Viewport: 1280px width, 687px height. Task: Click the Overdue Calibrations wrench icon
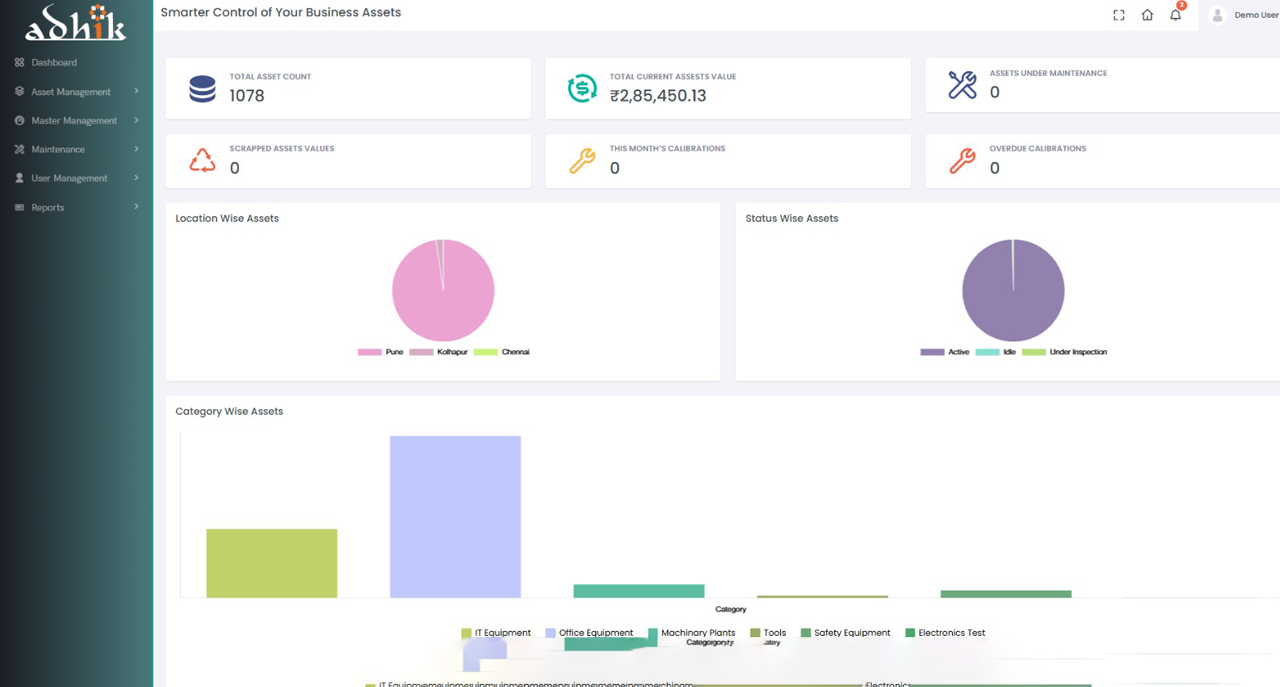(x=962, y=161)
